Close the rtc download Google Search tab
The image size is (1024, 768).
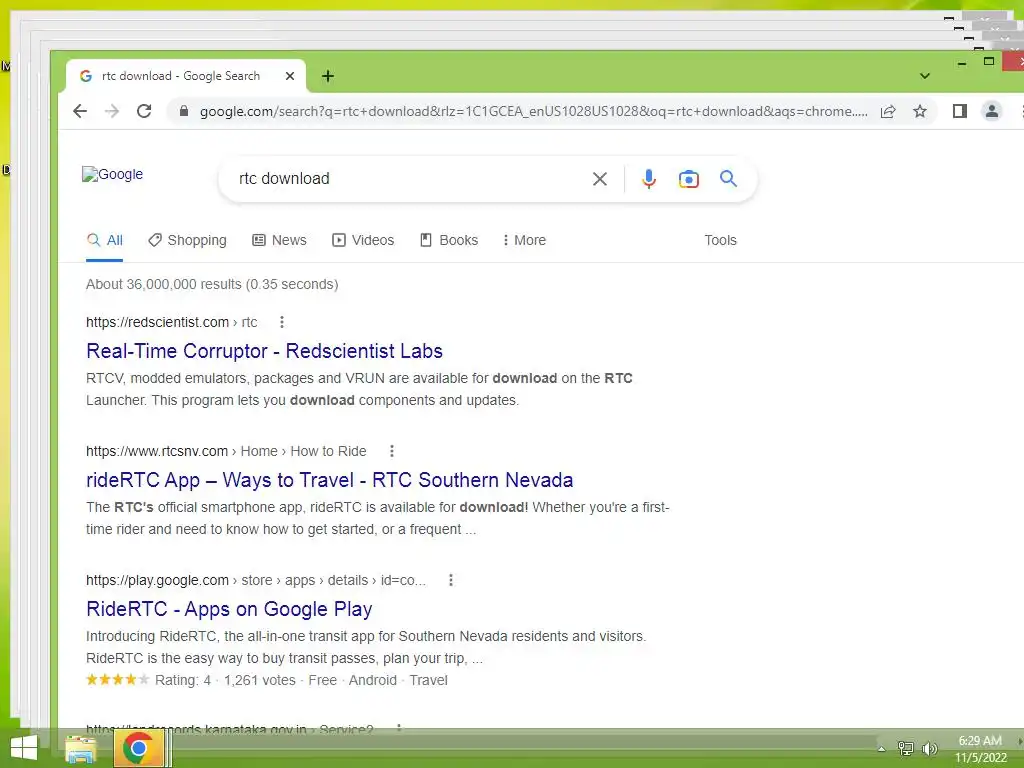tap(290, 76)
